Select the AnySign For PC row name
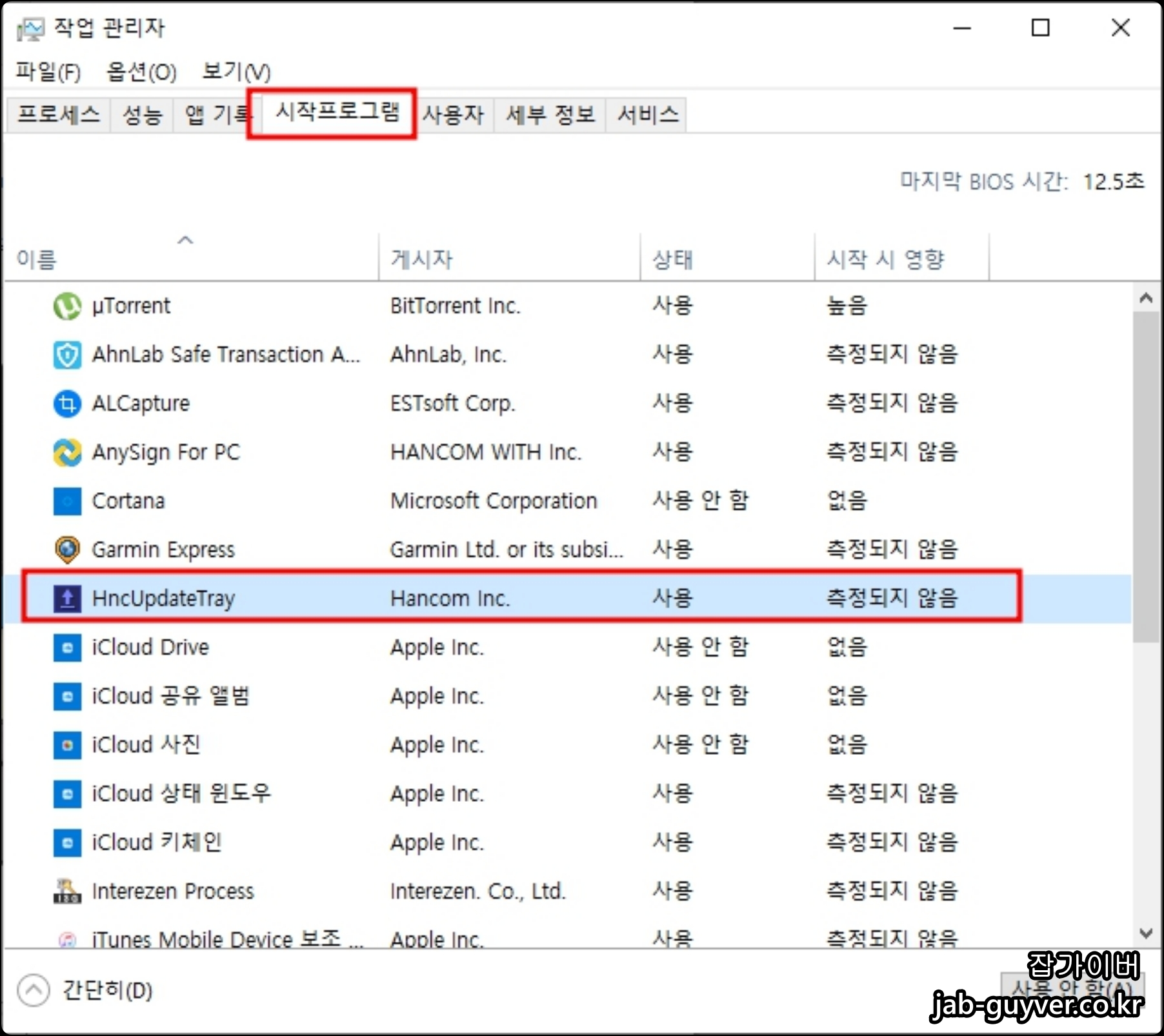Viewport: 1164px width, 1036px height. 166,452
